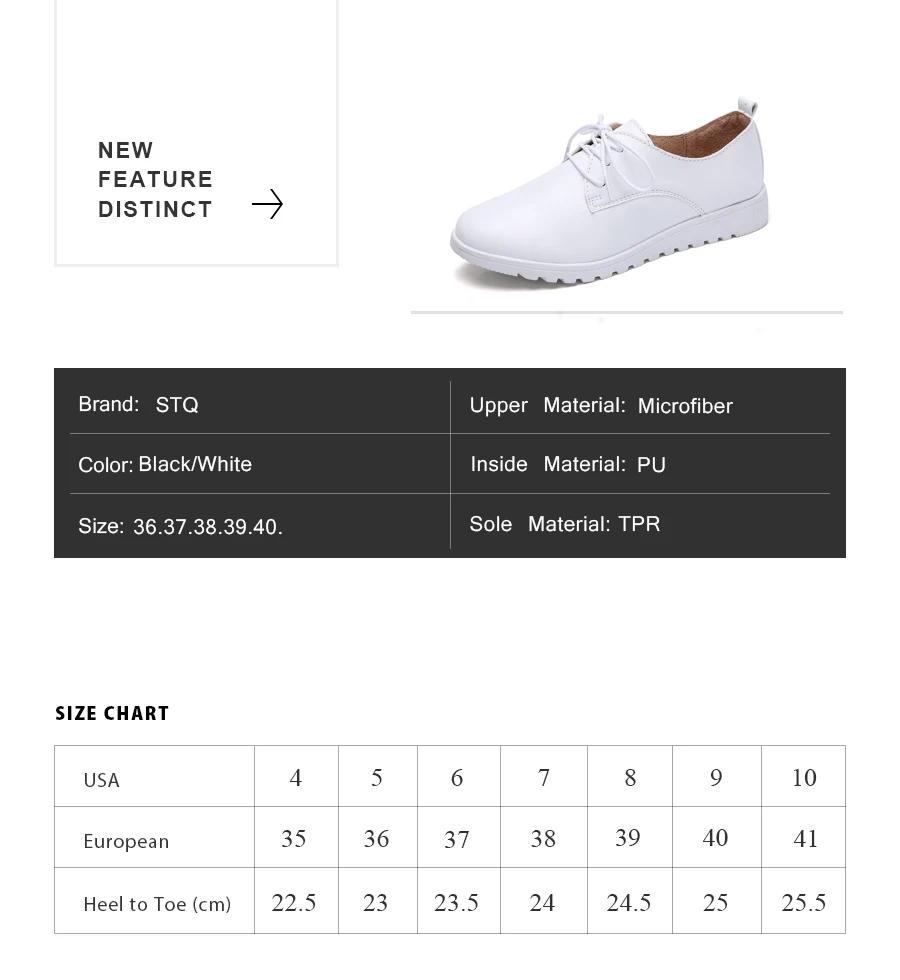Click the 24.5 heel to toe value

point(629,902)
